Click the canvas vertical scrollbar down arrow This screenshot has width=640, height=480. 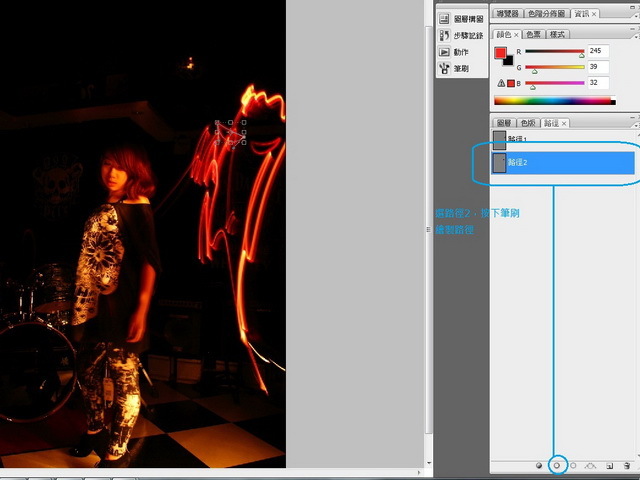(x=429, y=463)
